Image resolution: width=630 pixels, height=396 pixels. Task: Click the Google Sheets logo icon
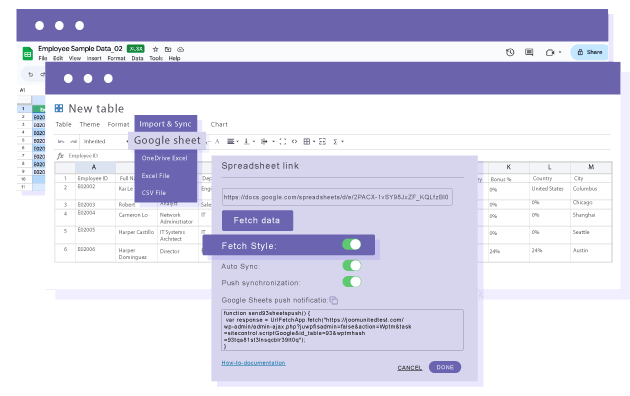point(27,53)
